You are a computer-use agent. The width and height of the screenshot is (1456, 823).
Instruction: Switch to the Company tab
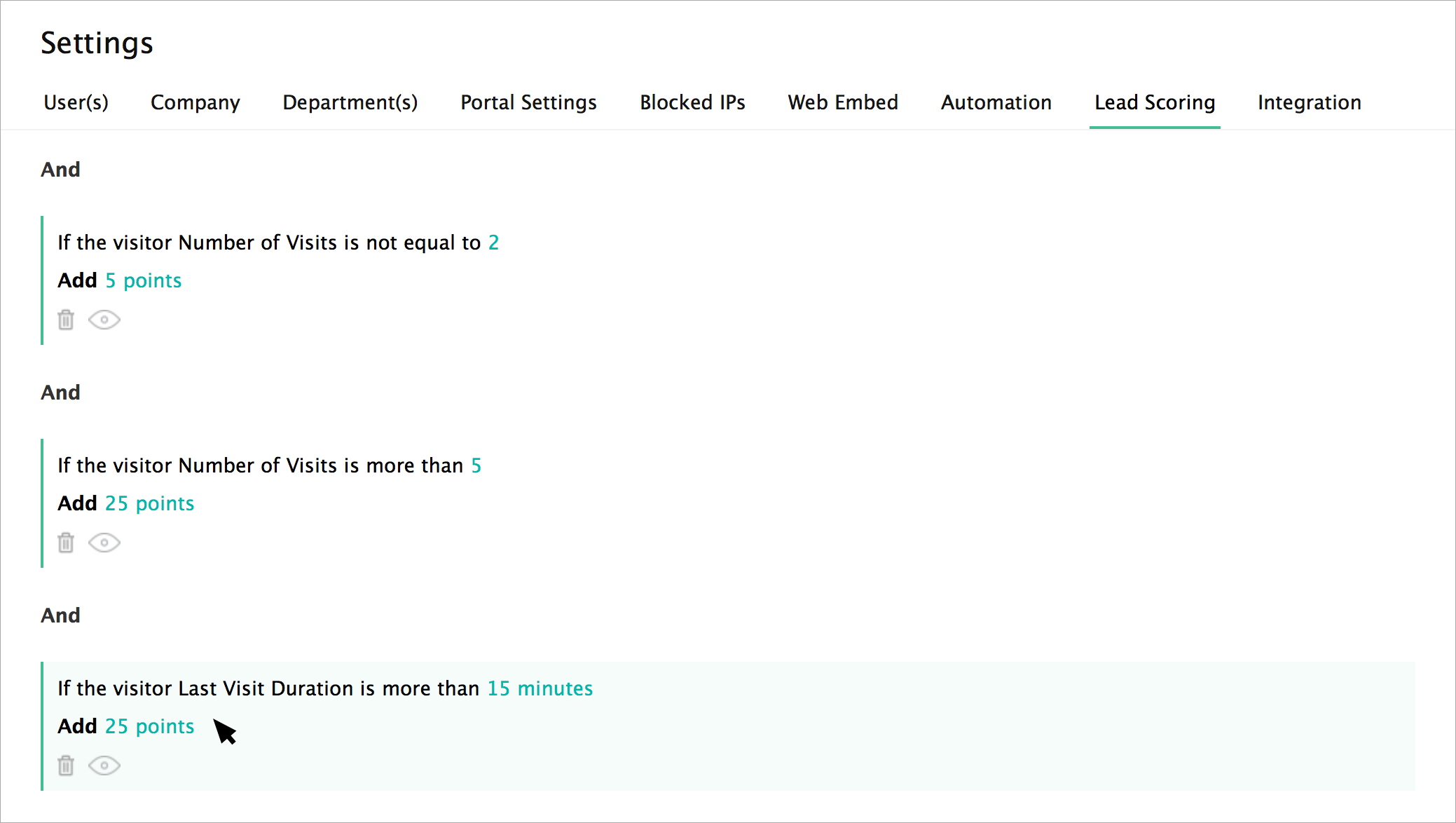tap(195, 102)
